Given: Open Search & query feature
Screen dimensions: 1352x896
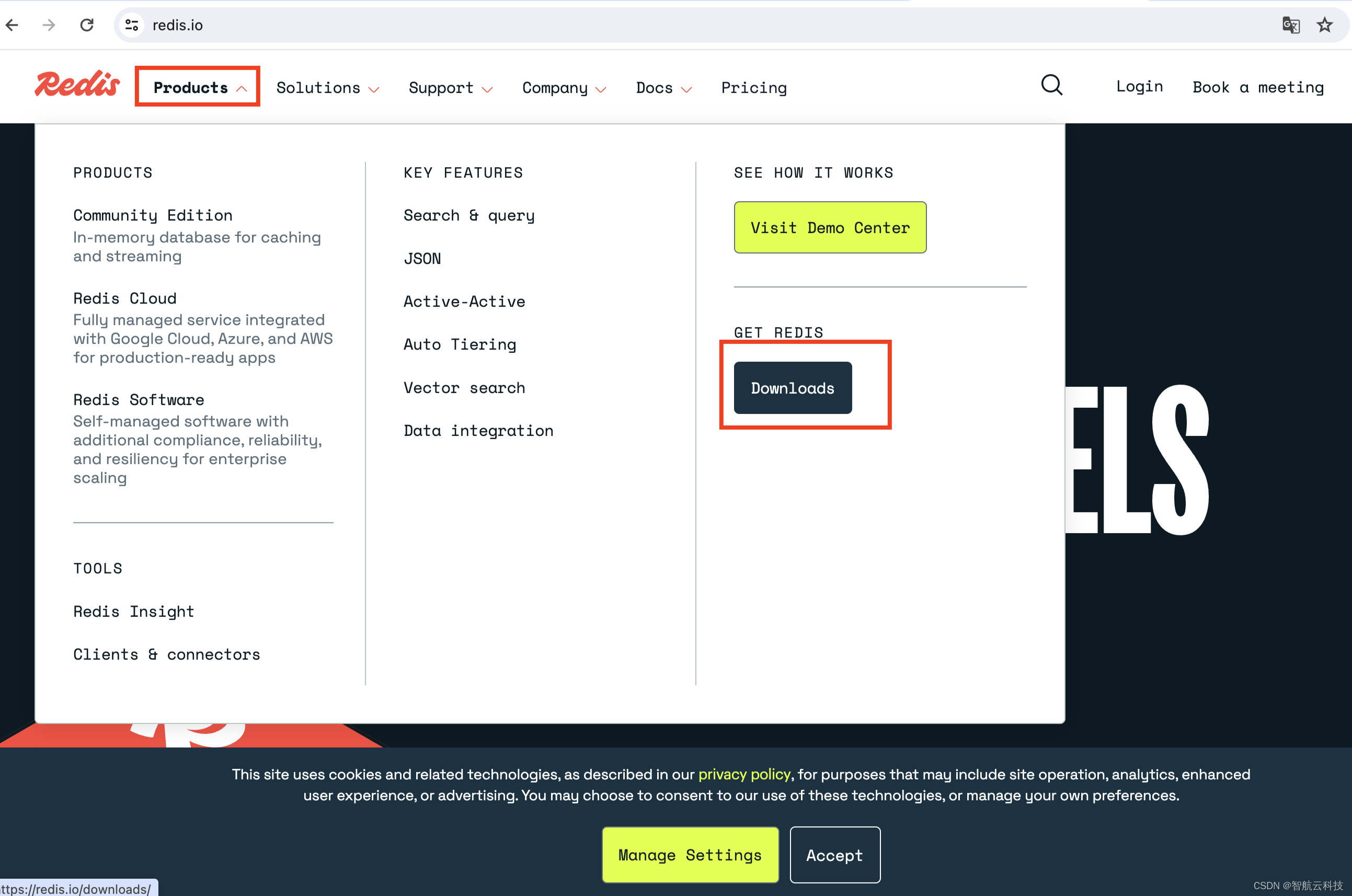Looking at the screenshot, I should pyautogui.click(x=469, y=215).
